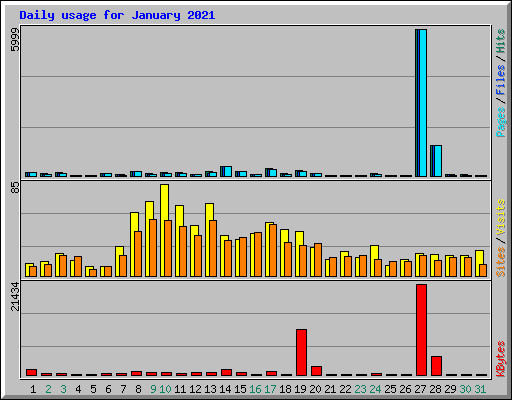512x400 pixels.
Task: Click day label 13 on the x-axis
Action: 210,389
